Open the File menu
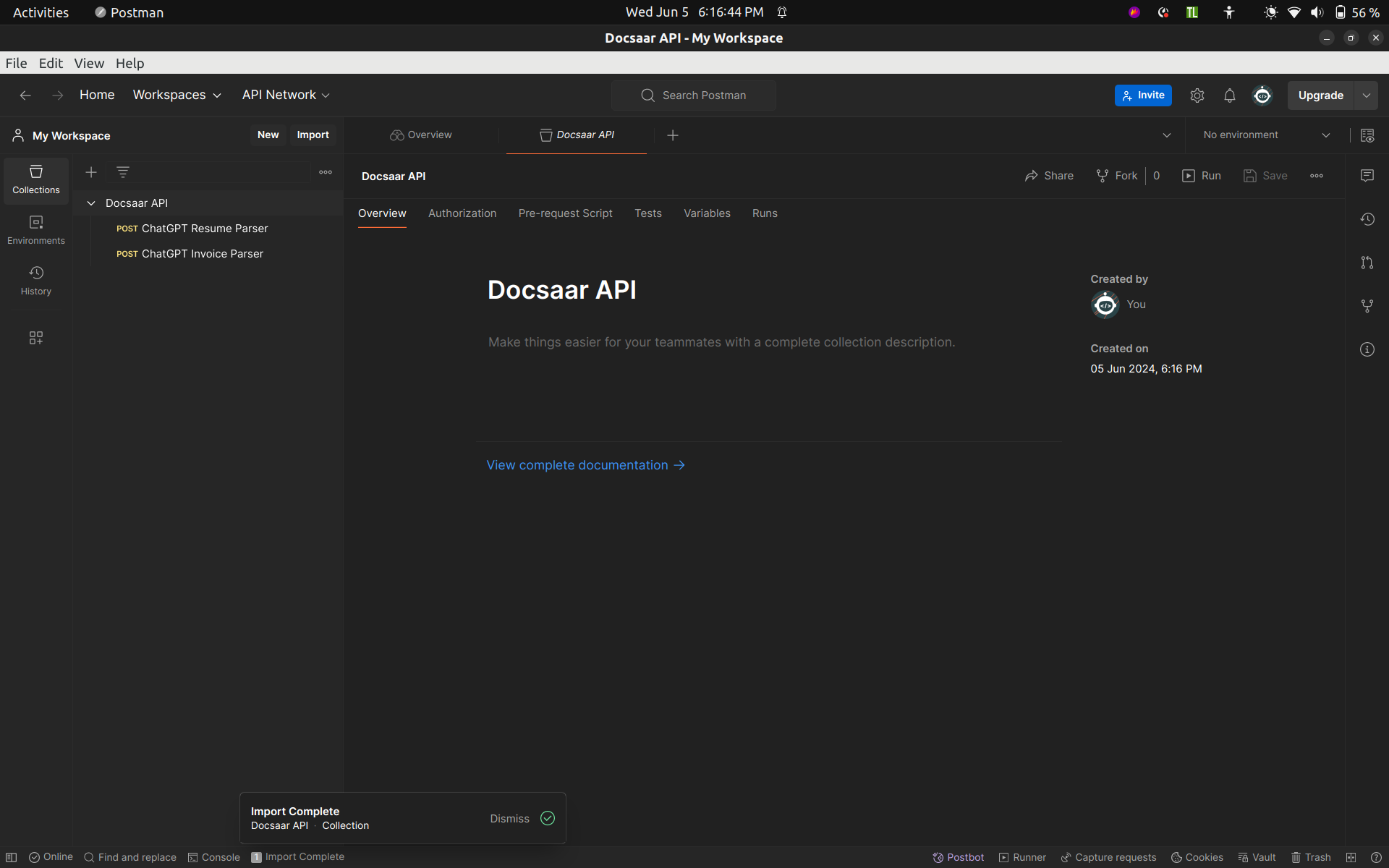The height and width of the screenshot is (868, 1389). pyautogui.click(x=16, y=63)
